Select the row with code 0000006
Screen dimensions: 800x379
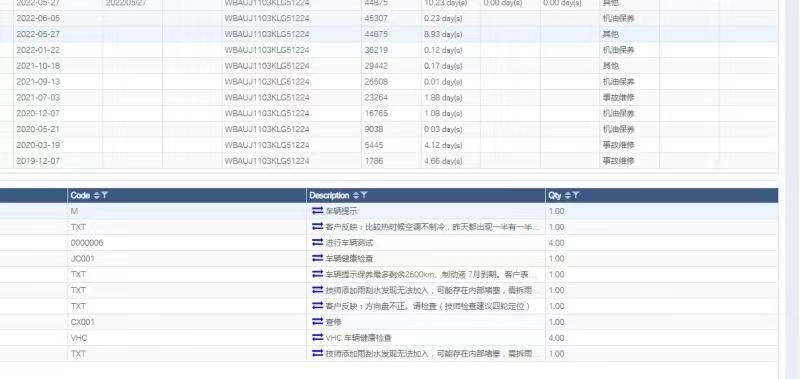click(x=389, y=243)
